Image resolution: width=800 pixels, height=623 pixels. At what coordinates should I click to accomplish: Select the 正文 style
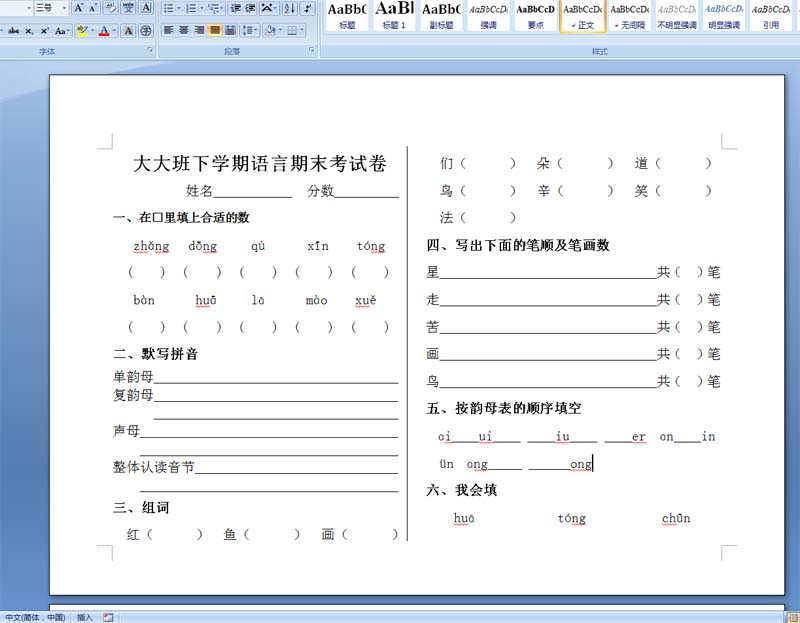[583, 16]
